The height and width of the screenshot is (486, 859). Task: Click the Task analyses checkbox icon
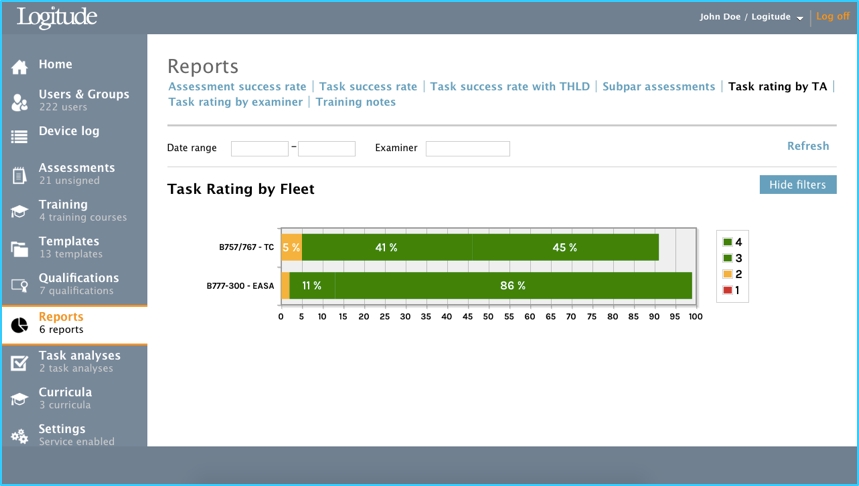[19, 363]
